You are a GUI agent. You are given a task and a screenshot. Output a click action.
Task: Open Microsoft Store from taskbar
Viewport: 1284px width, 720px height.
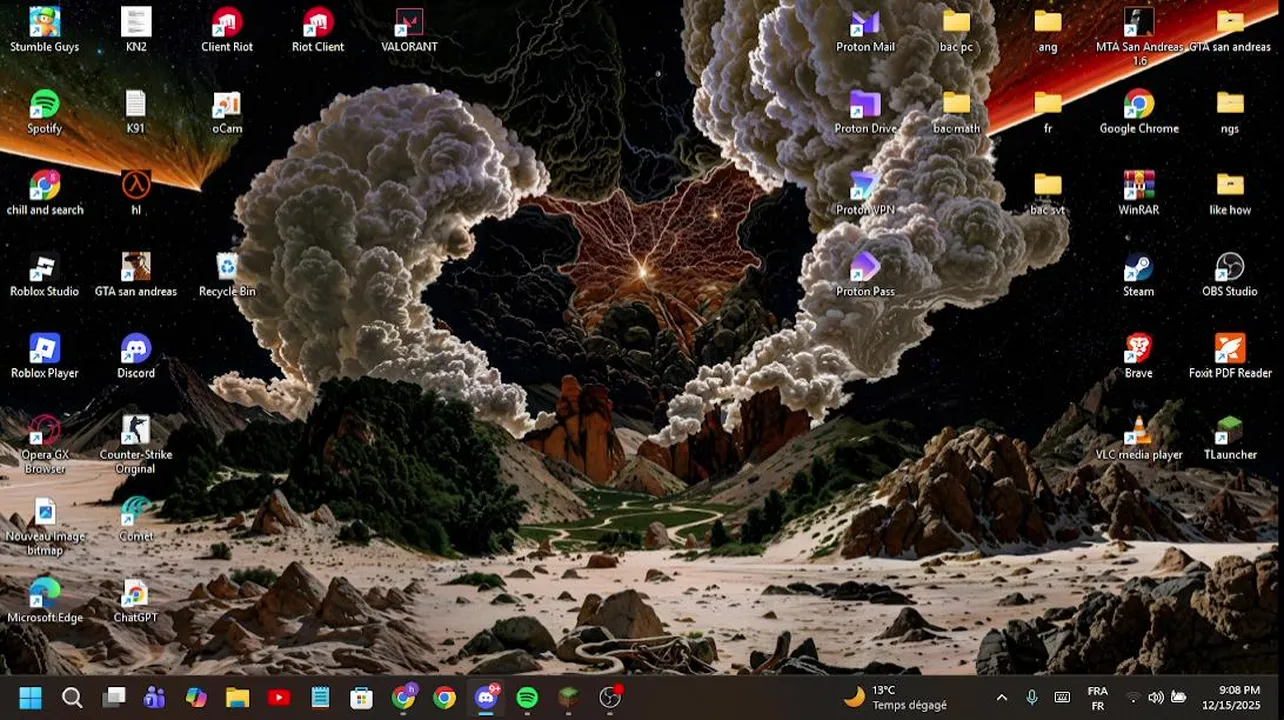362,697
